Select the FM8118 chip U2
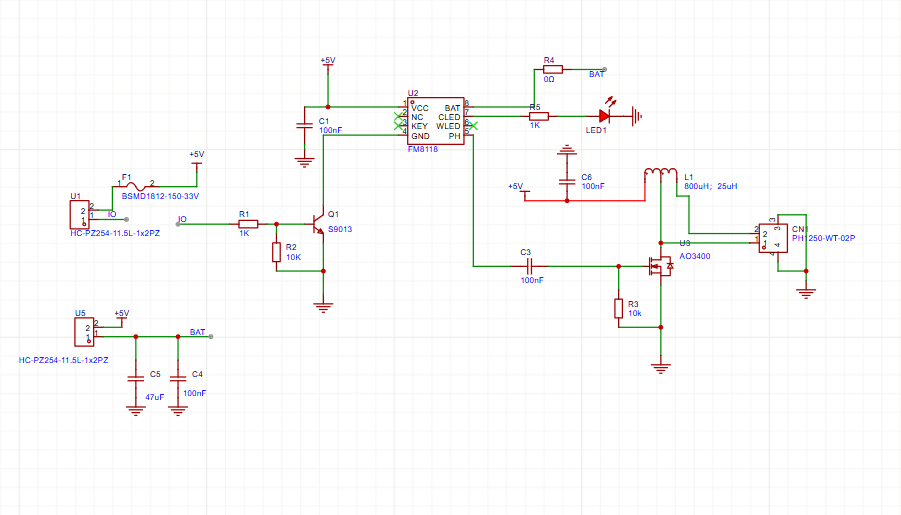Image resolution: width=901 pixels, height=515 pixels. point(436,121)
